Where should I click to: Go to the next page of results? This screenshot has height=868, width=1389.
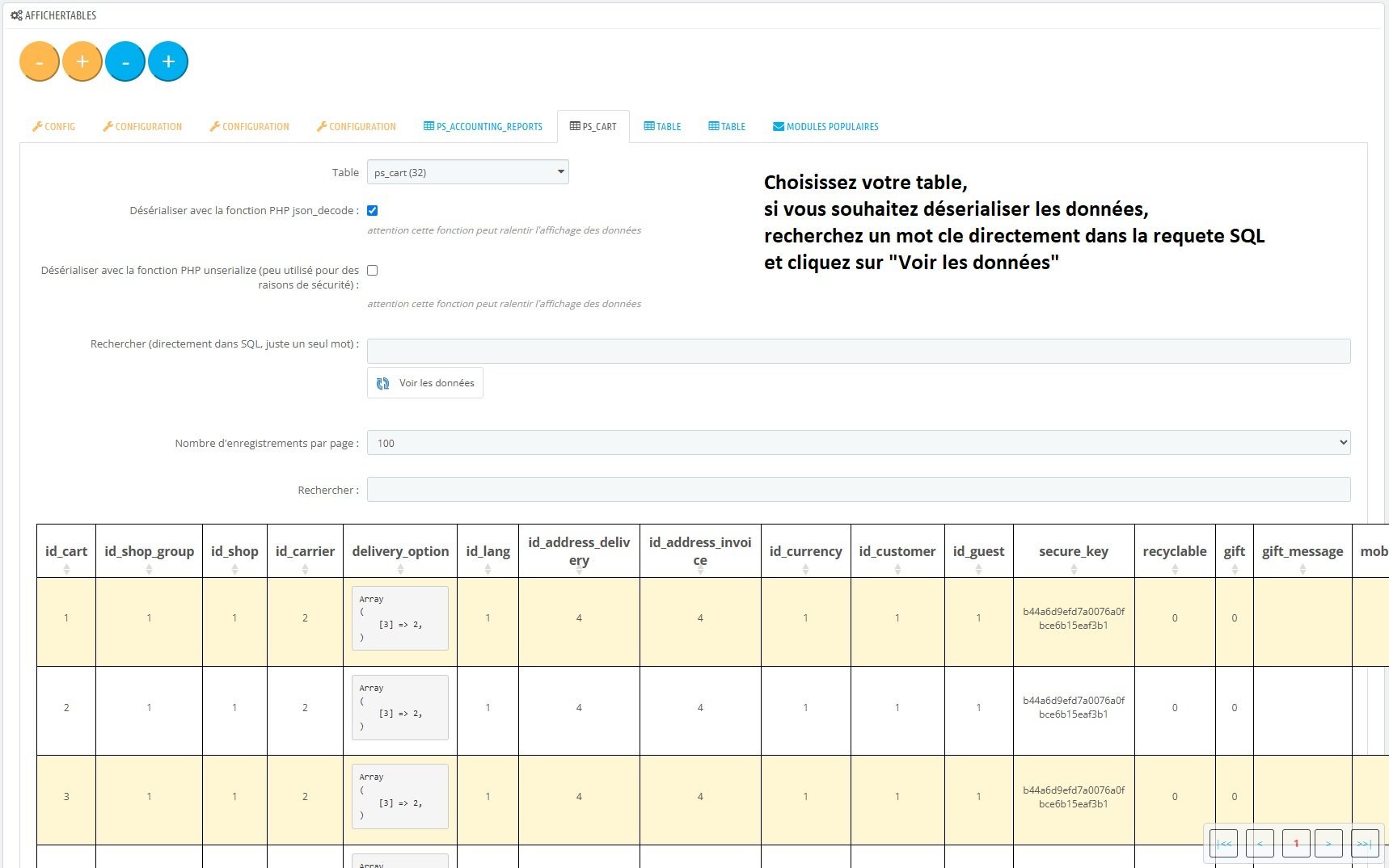coord(1328,844)
